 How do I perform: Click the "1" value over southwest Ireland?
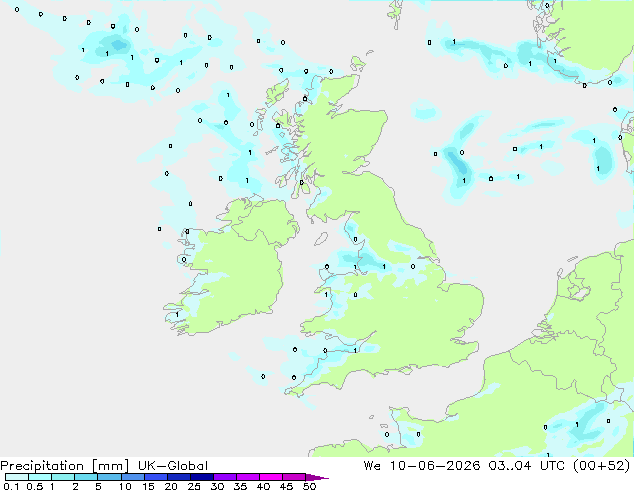tap(177, 315)
